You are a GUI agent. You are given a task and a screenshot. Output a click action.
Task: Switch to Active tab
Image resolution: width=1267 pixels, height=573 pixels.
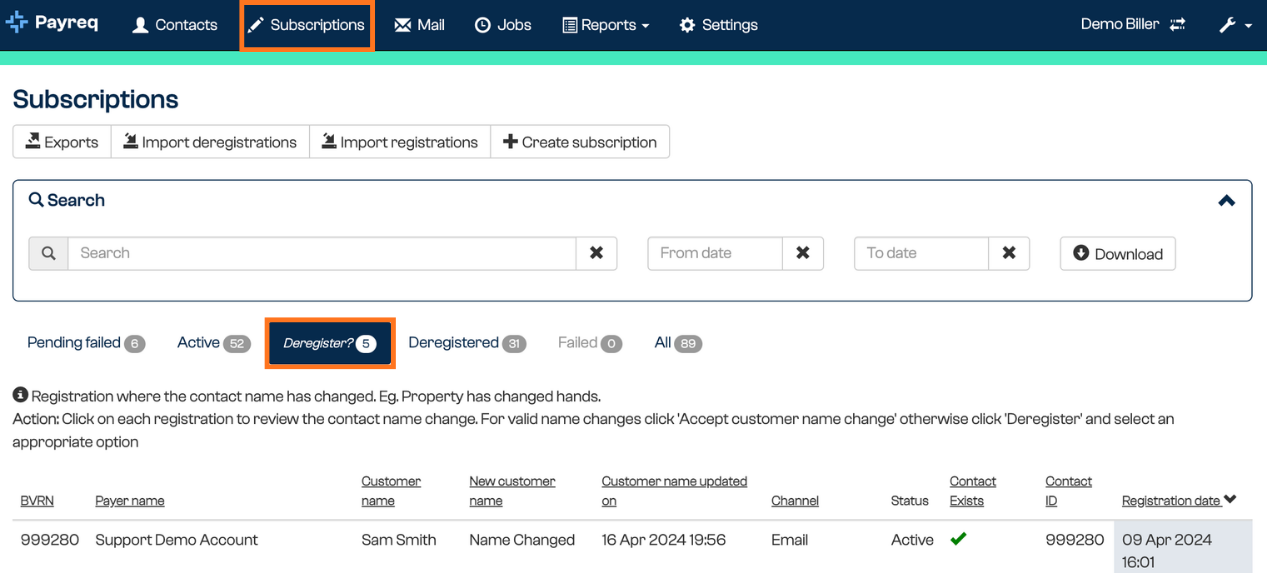pyautogui.click(x=213, y=343)
